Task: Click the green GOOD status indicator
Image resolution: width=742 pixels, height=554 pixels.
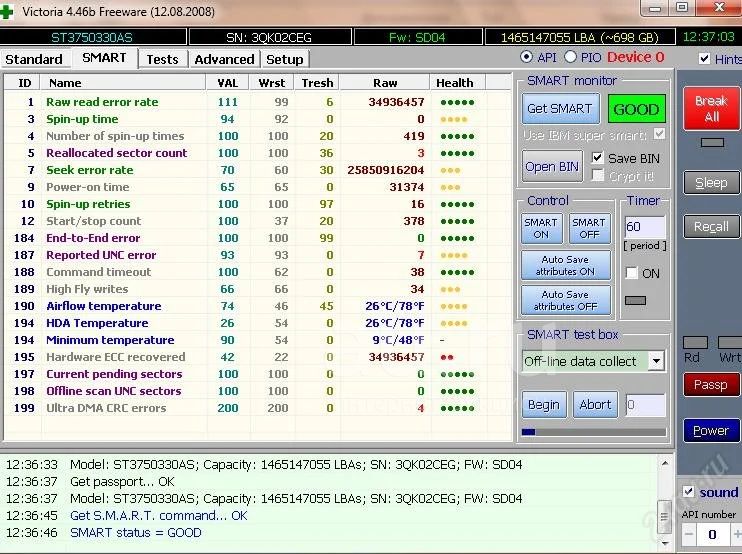Action: pos(636,109)
